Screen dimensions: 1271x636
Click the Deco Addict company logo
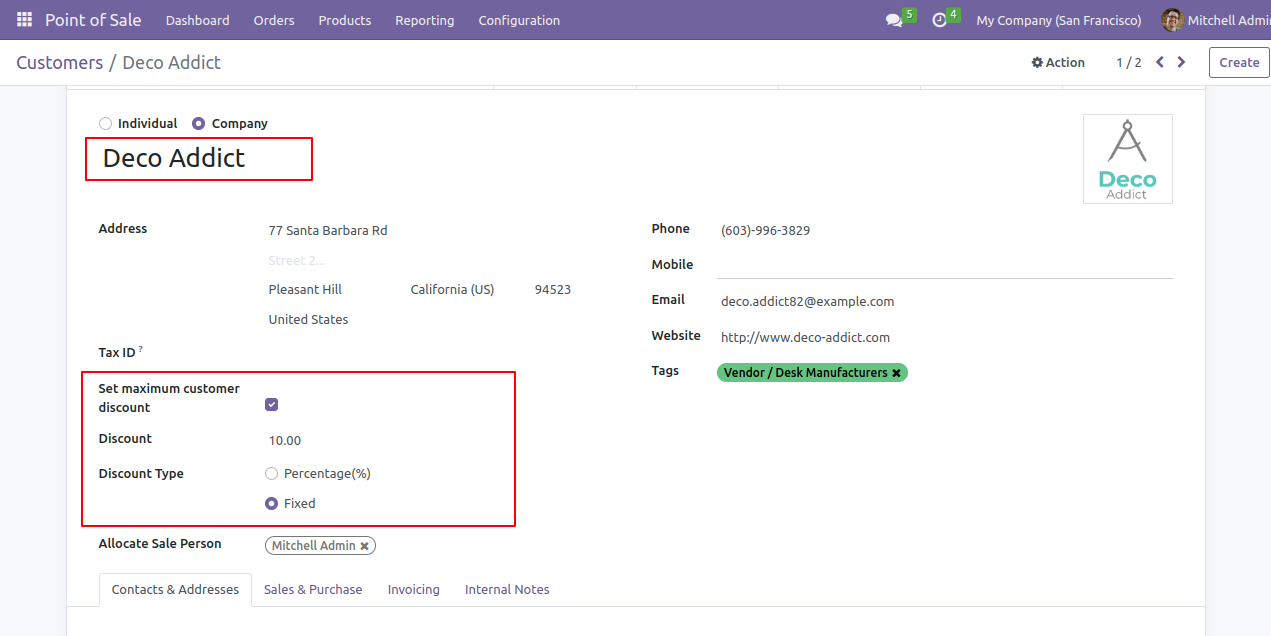click(x=1128, y=159)
